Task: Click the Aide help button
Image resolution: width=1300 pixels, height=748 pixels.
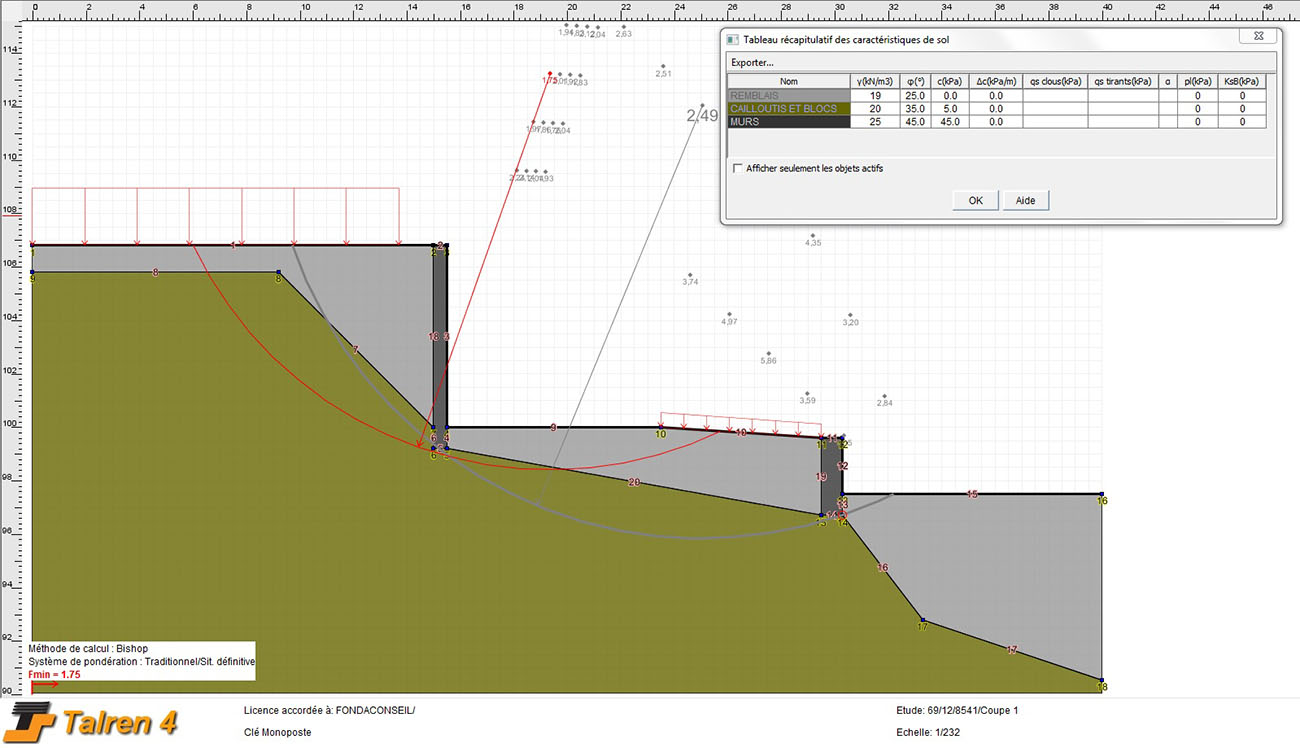Action: (x=1025, y=200)
